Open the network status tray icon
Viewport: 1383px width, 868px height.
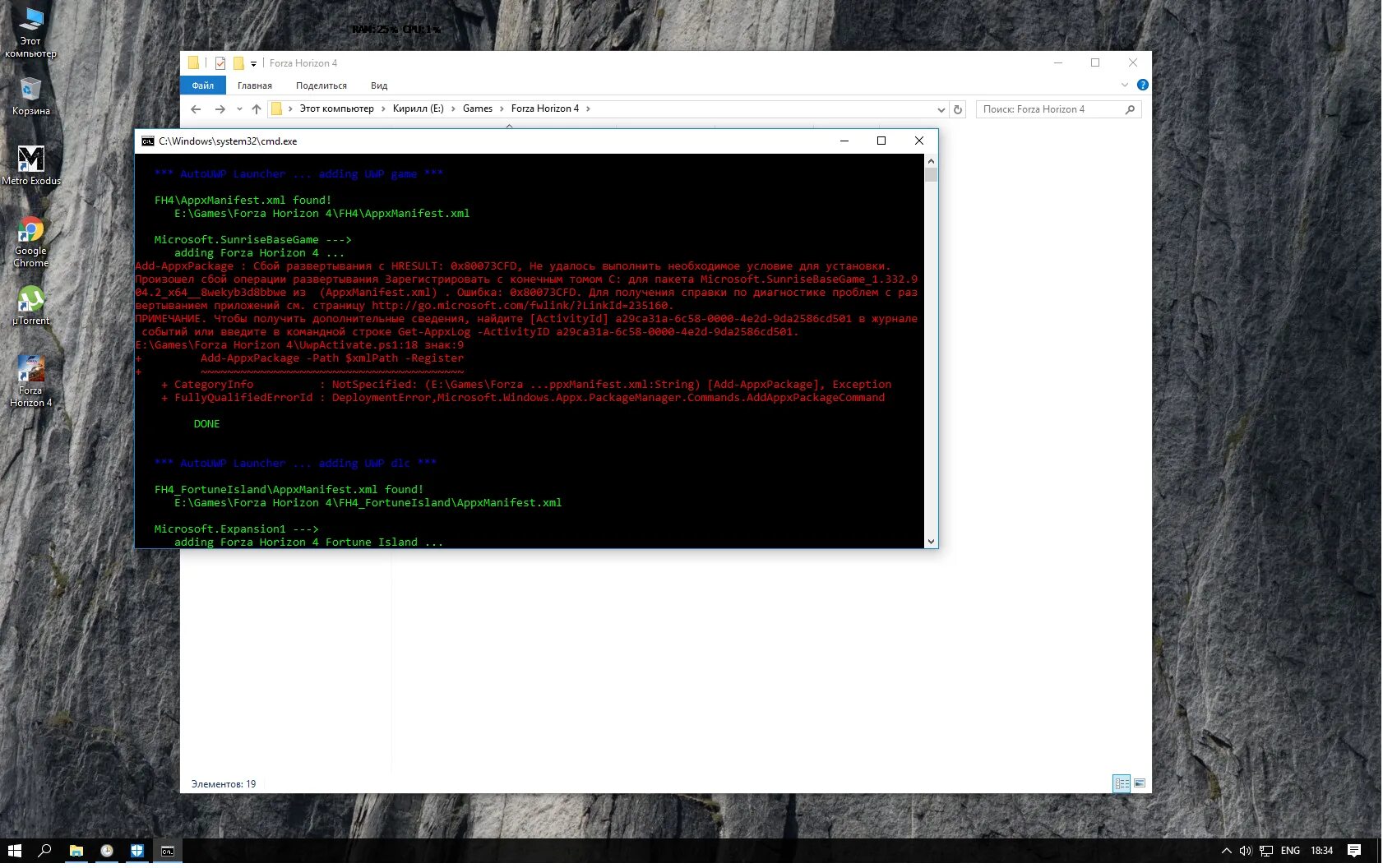[1266, 851]
